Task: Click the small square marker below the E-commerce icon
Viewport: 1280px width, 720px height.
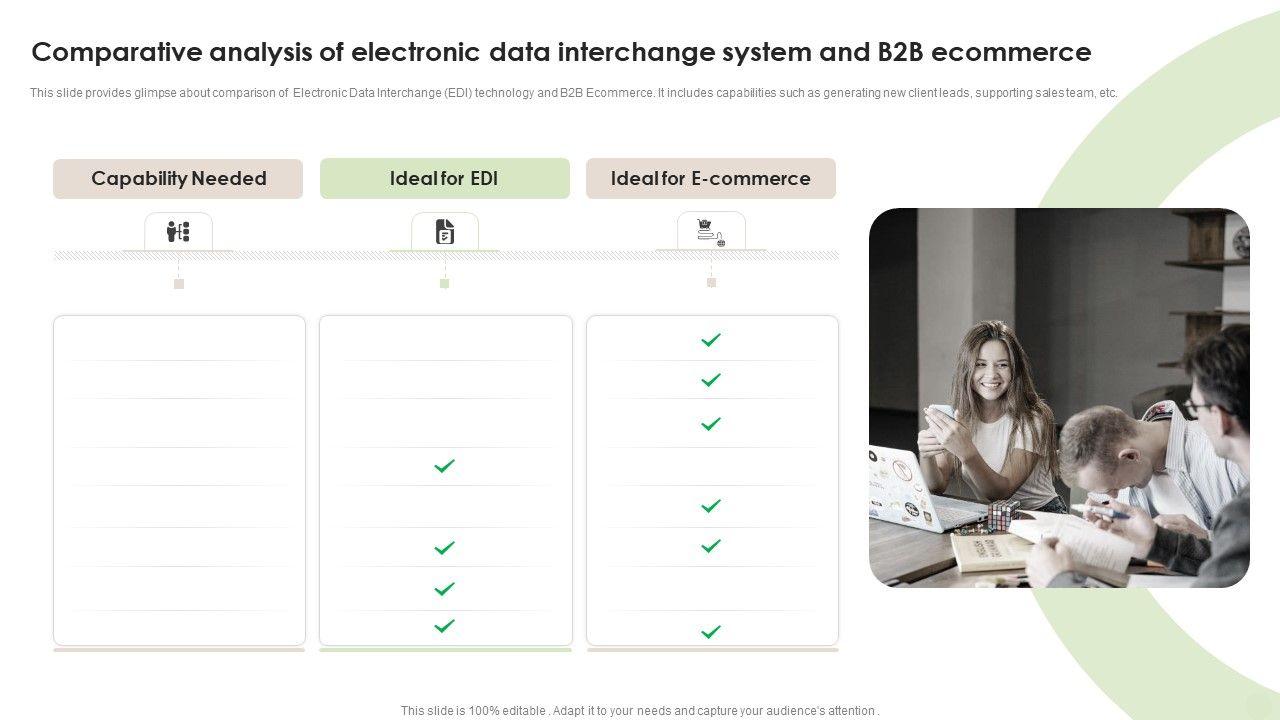Action: click(711, 283)
